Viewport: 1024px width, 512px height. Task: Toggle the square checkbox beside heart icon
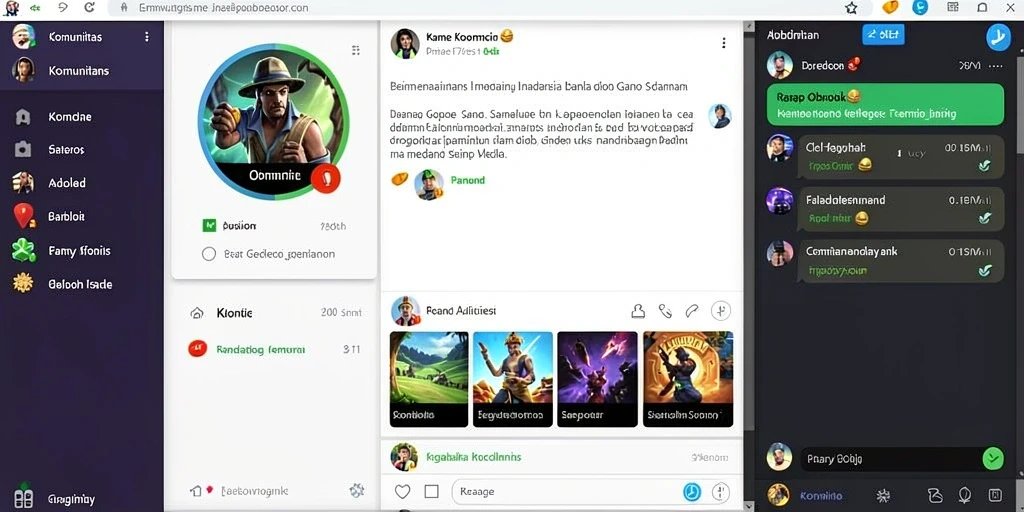[432, 492]
